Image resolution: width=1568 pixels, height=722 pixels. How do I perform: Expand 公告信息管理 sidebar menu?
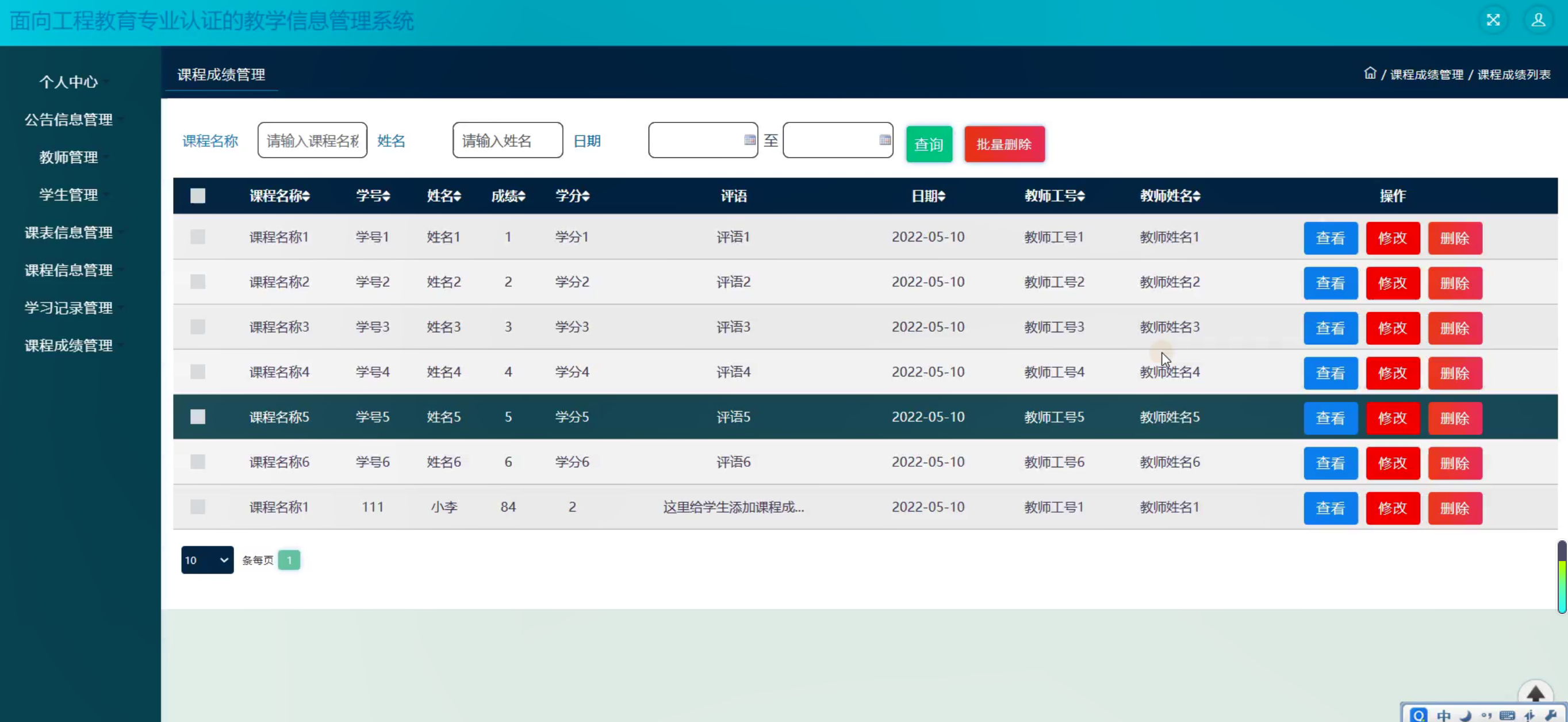click(x=69, y=120)
